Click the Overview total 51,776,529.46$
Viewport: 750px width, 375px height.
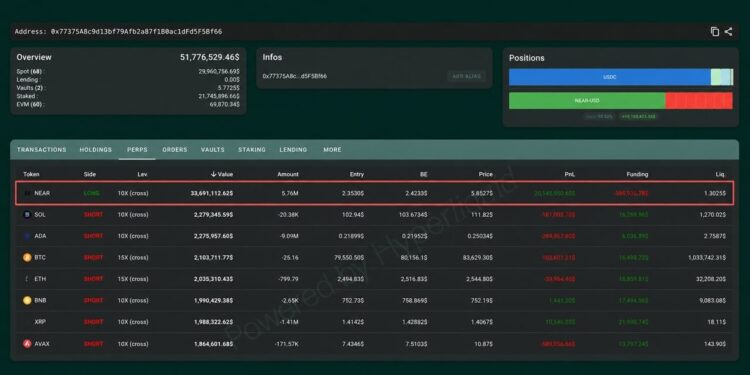click(x=210, y=57)
